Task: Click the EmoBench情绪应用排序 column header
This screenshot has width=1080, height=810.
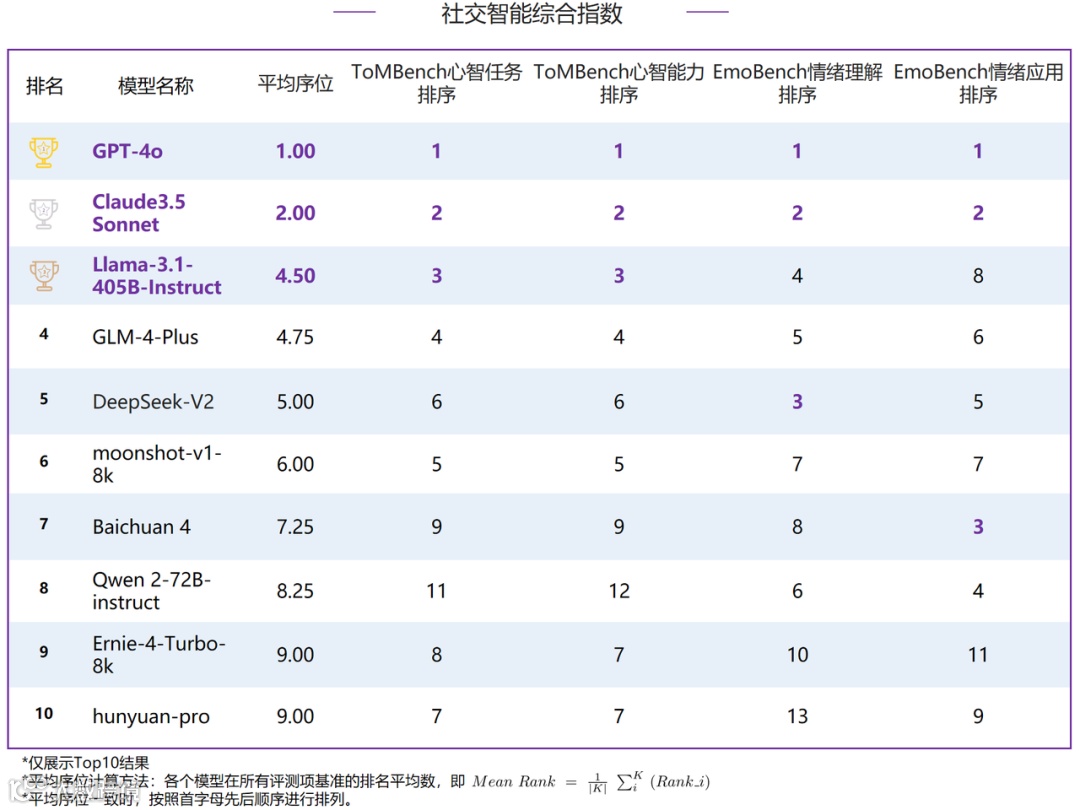Action: (978, 83)
